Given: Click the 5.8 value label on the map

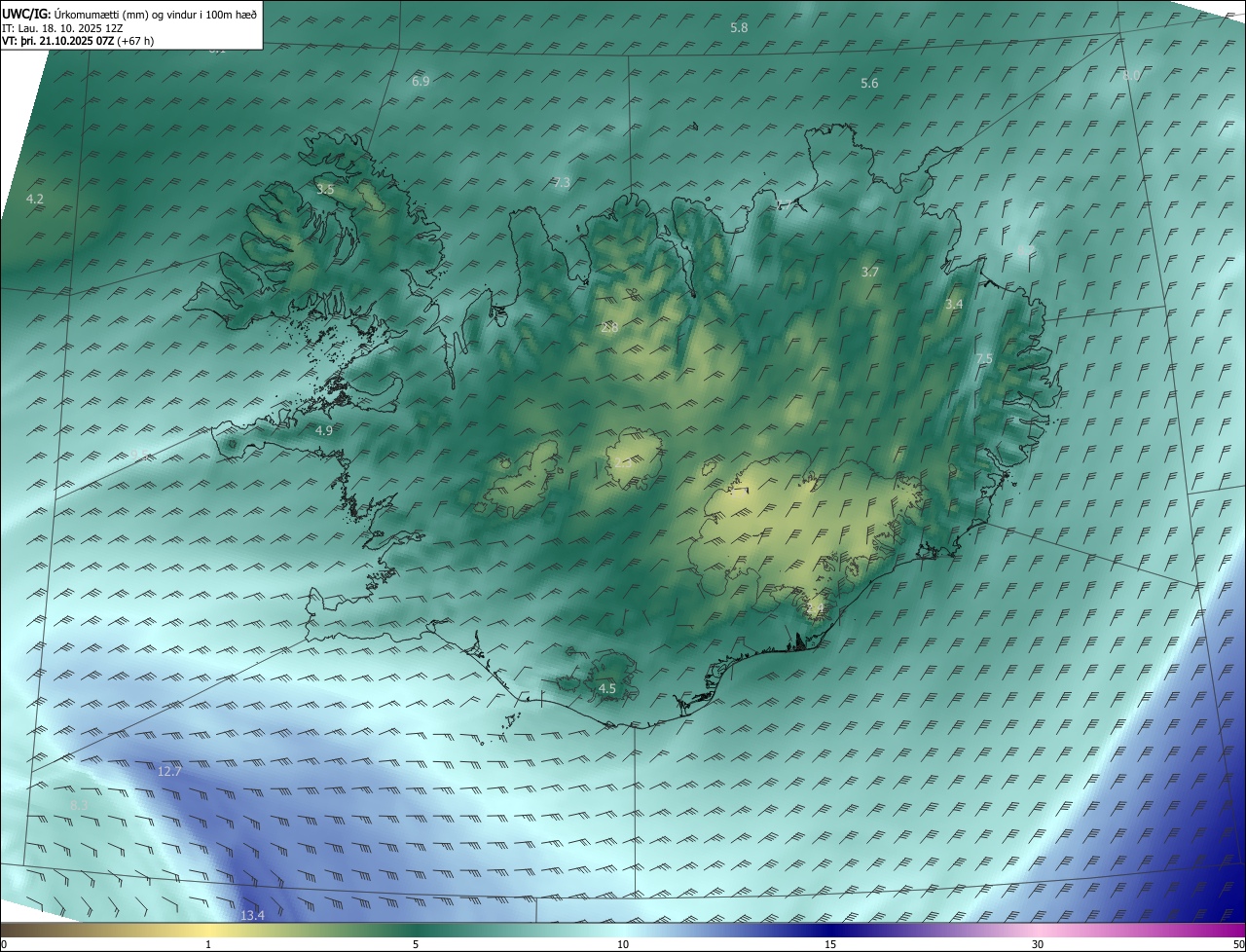Looking at the screenshot, I should [739, 28].
